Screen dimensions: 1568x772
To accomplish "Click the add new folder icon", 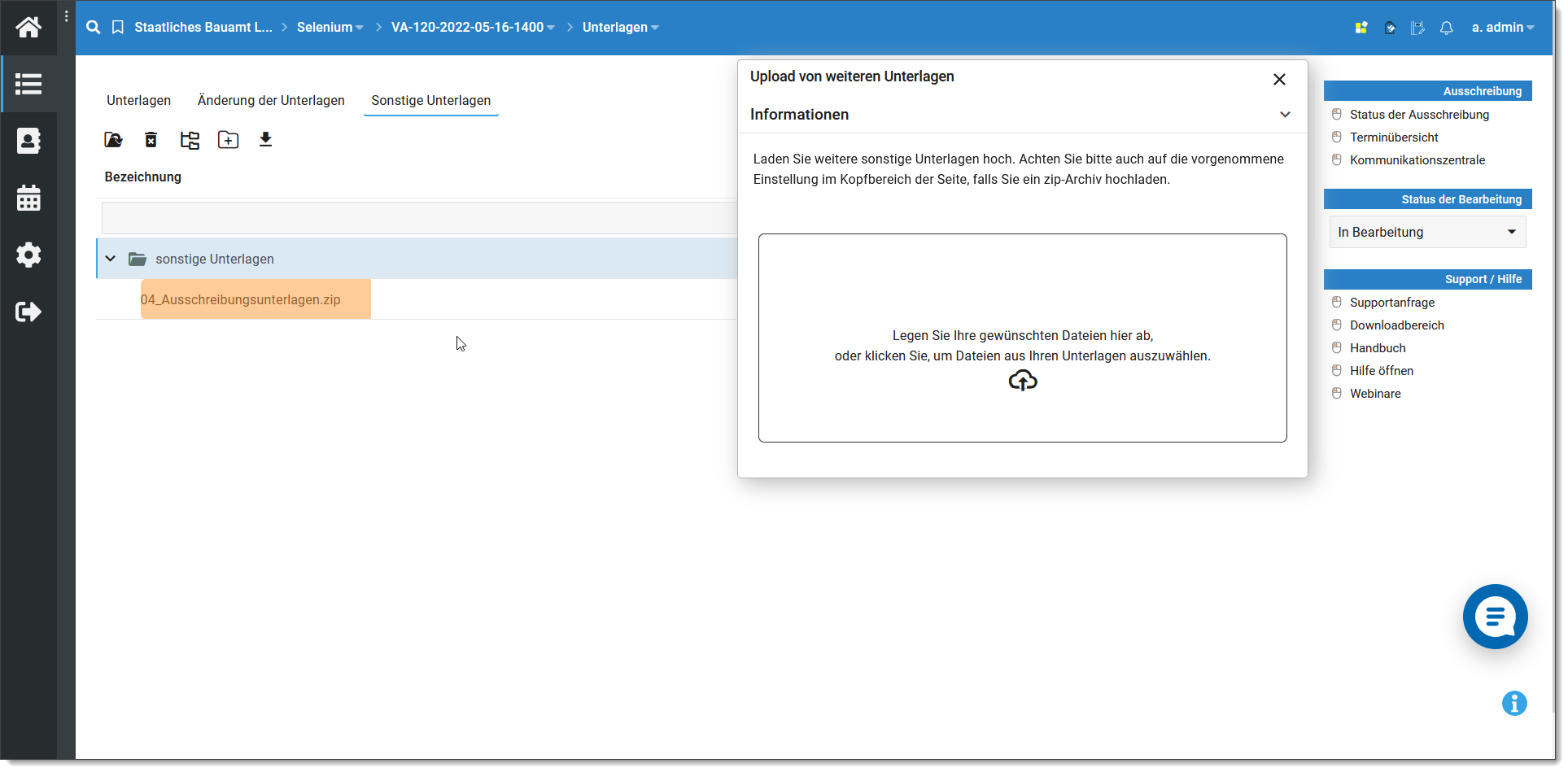I will click(228, 140).
